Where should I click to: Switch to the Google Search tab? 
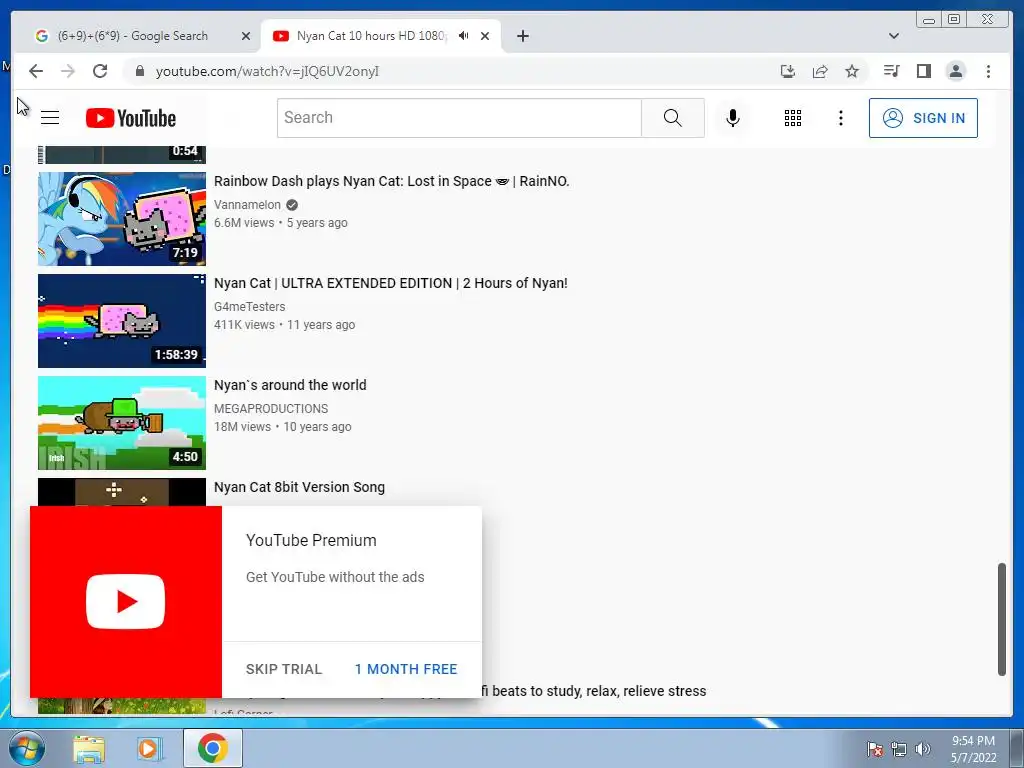tap(132, 36)
